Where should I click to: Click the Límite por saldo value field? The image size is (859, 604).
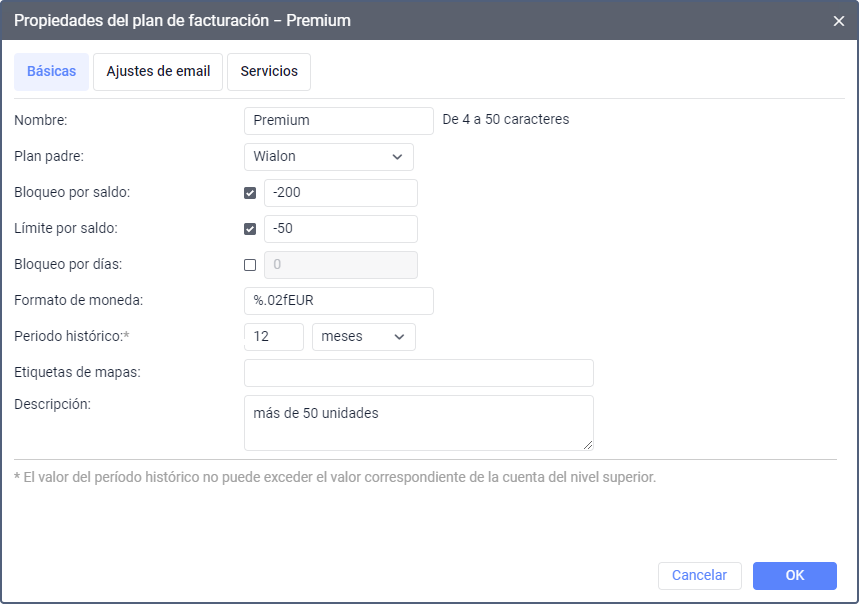click(340, 229)
